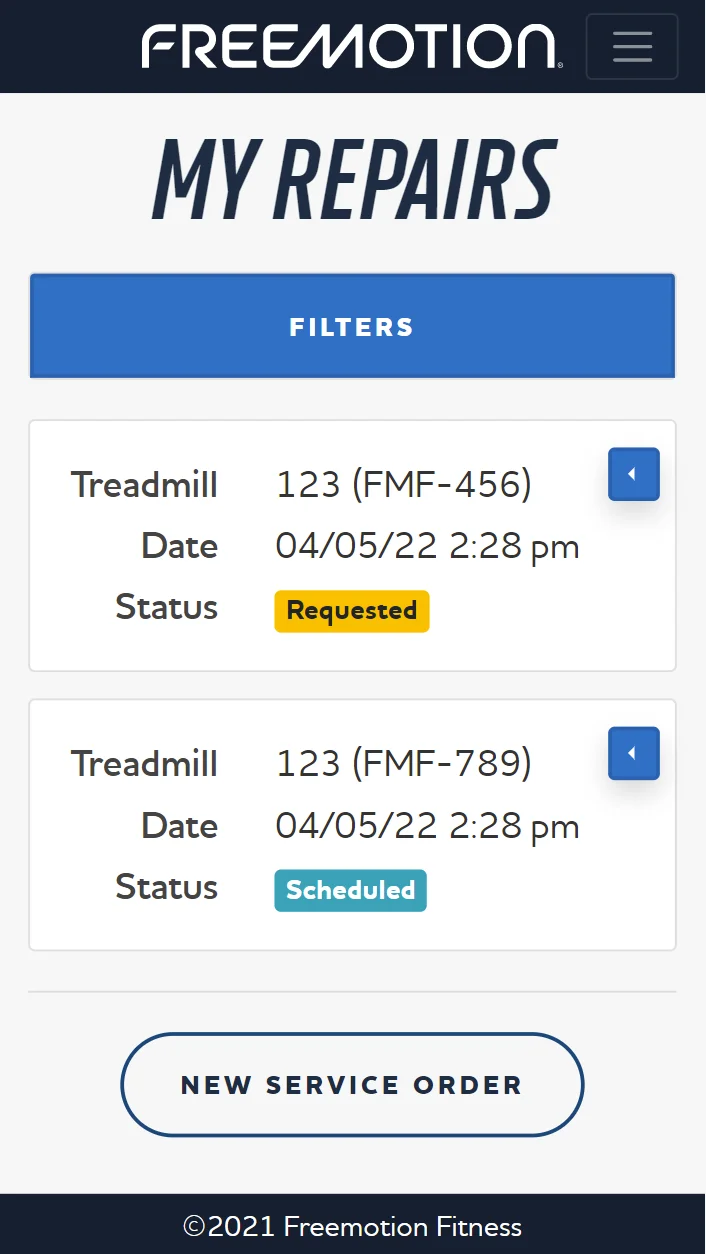Open the Filters panel
Screen dimensions: 706x1254
(x=352, y=326)
